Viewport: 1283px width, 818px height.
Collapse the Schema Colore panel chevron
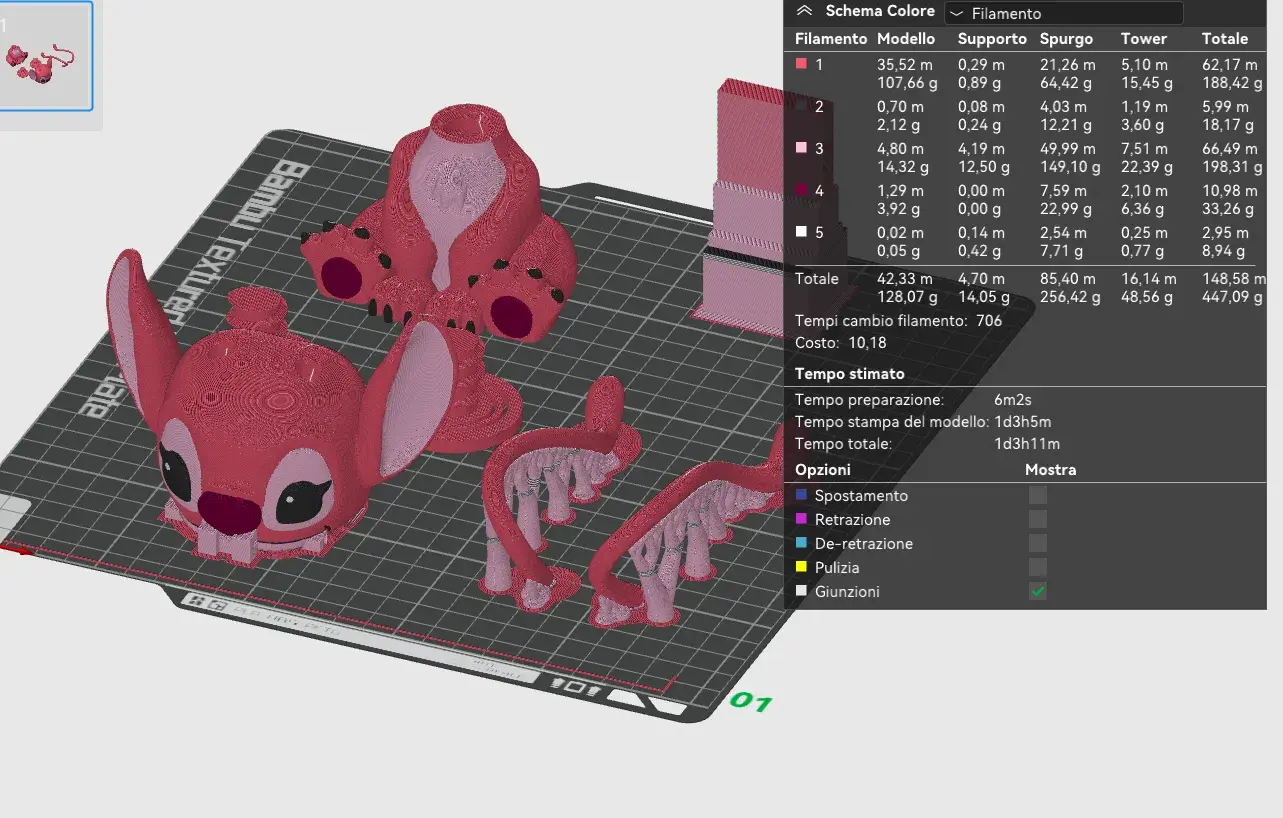(804, 12)
